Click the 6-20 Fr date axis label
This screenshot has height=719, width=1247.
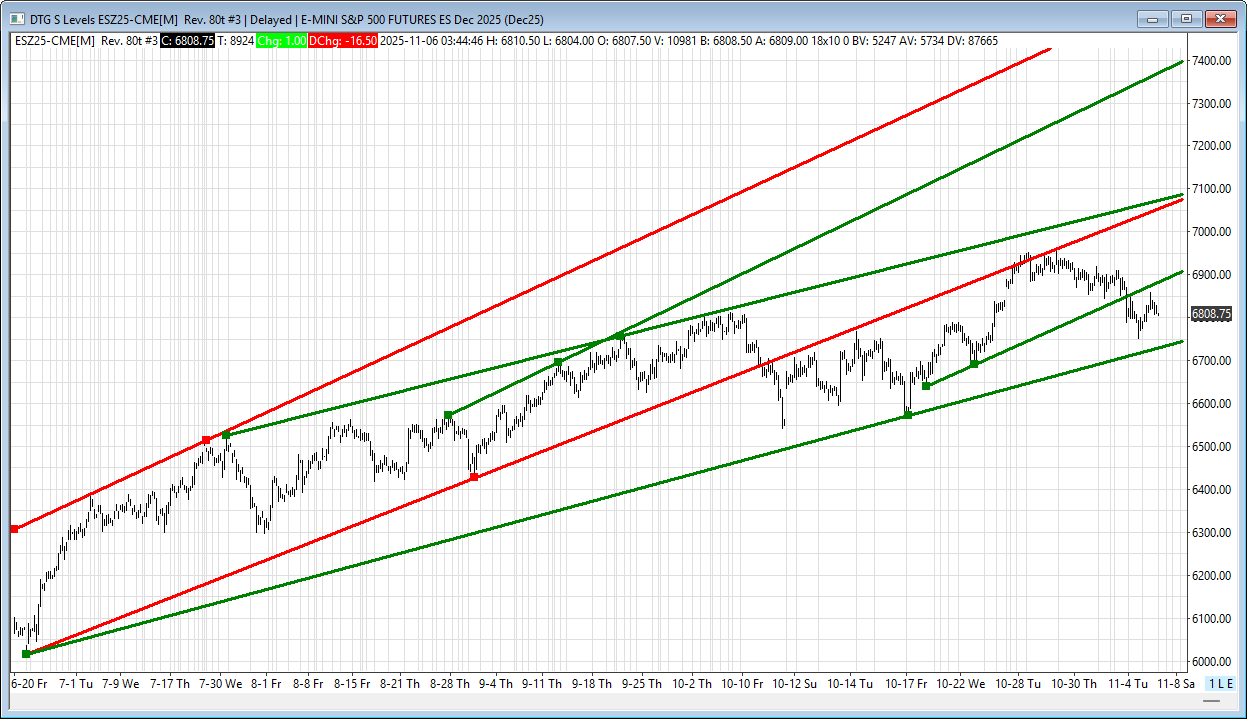[29, 684]
